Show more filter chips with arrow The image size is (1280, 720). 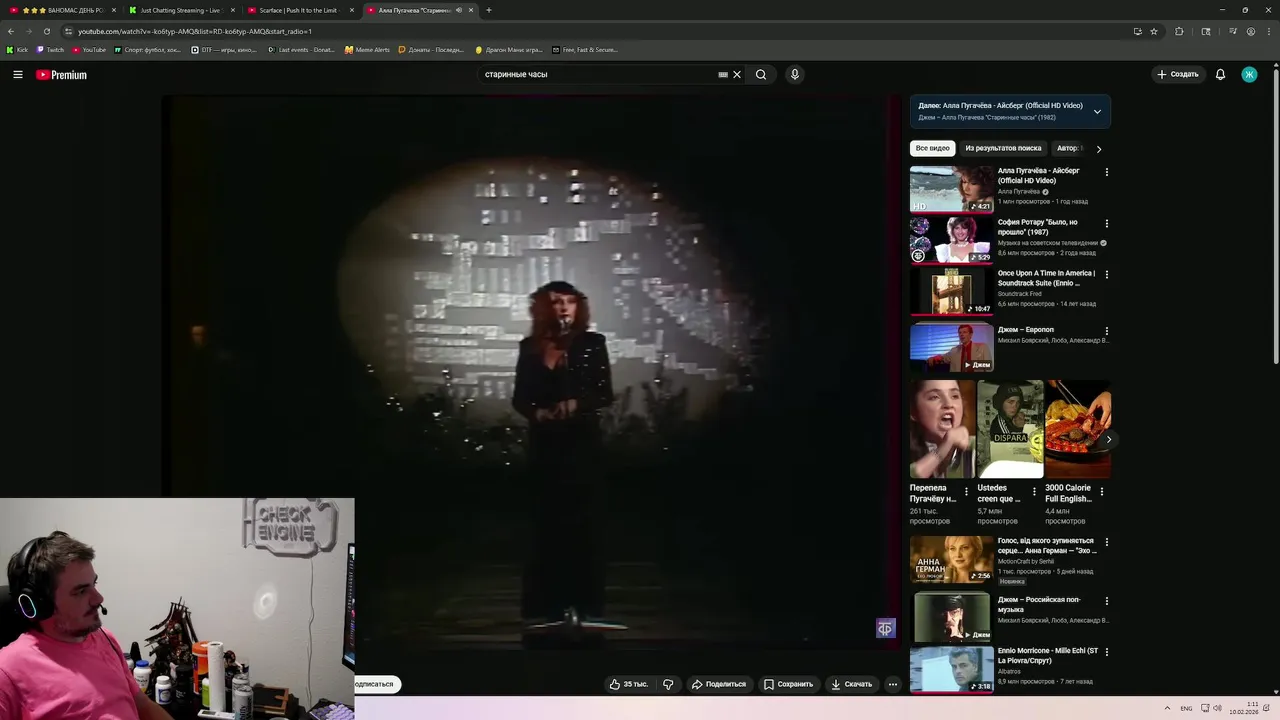1099,149
